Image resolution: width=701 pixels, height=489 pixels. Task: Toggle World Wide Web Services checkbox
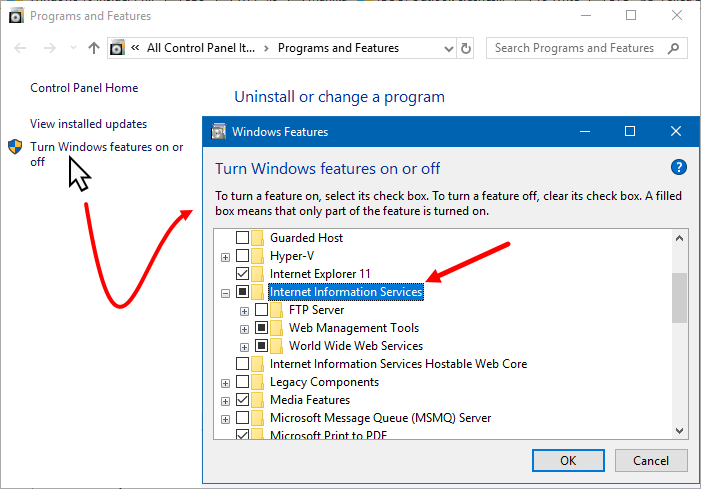[262, 346]
